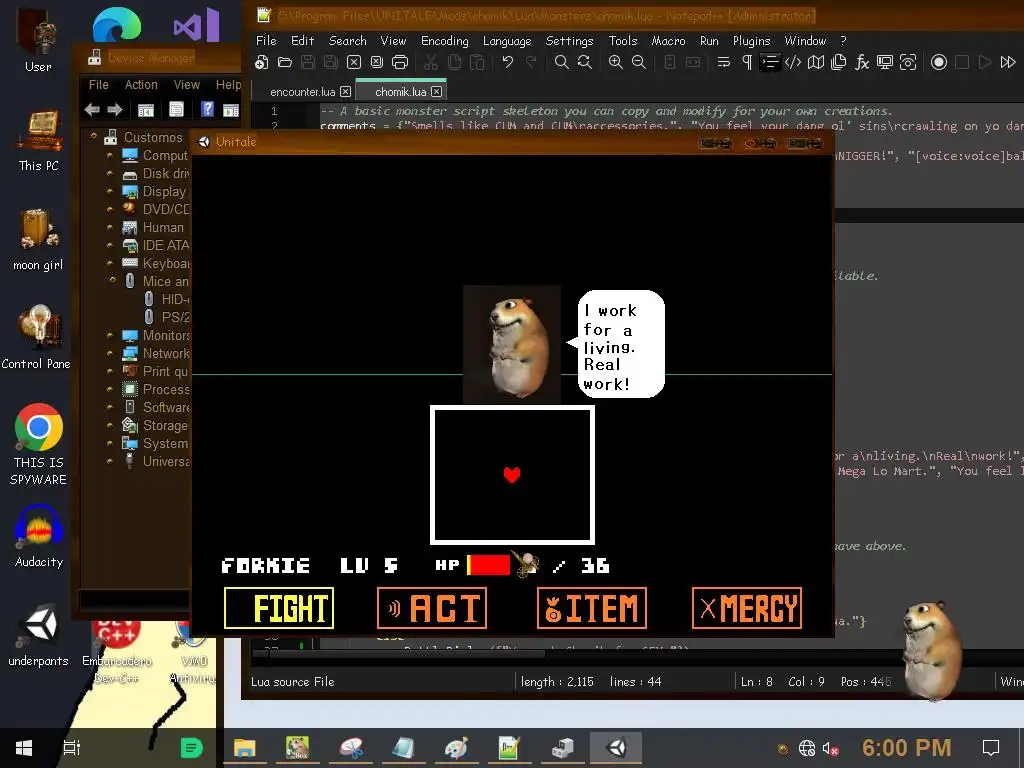Toggle show all characters pilcrow icon
This screenshot has height=768, width=1024.
[747, 62]
